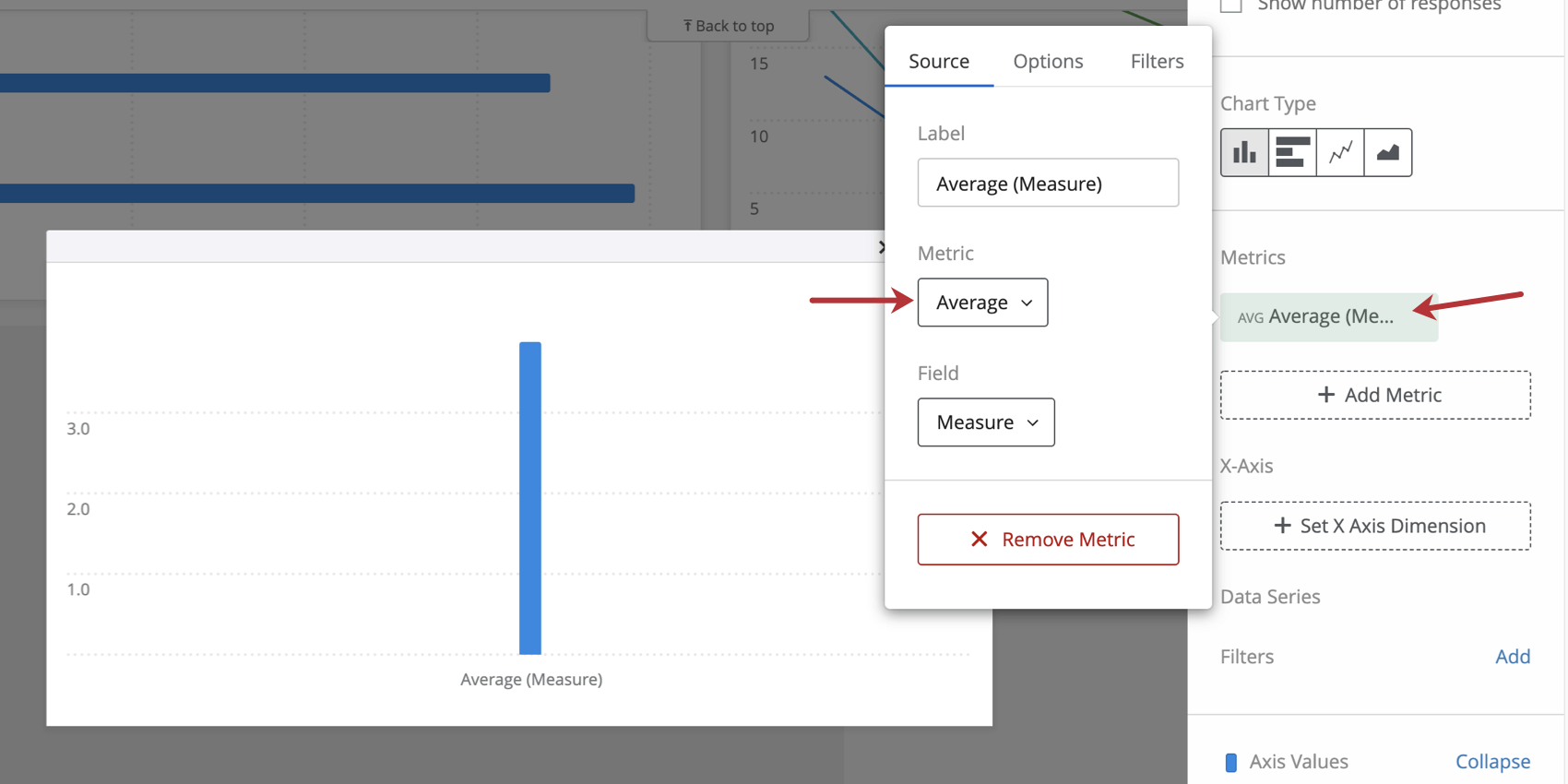1568x784 pixels.
Task: Select the horizontal bar chart type
Action: [x=1292, y=152]
